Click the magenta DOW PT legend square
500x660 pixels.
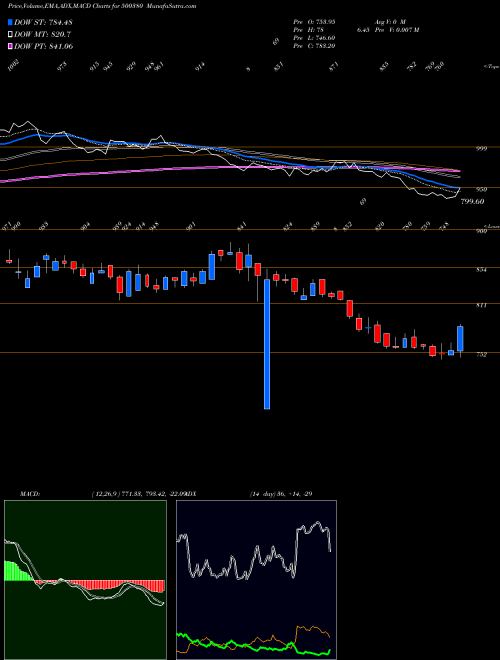click(x=10, y=46)
